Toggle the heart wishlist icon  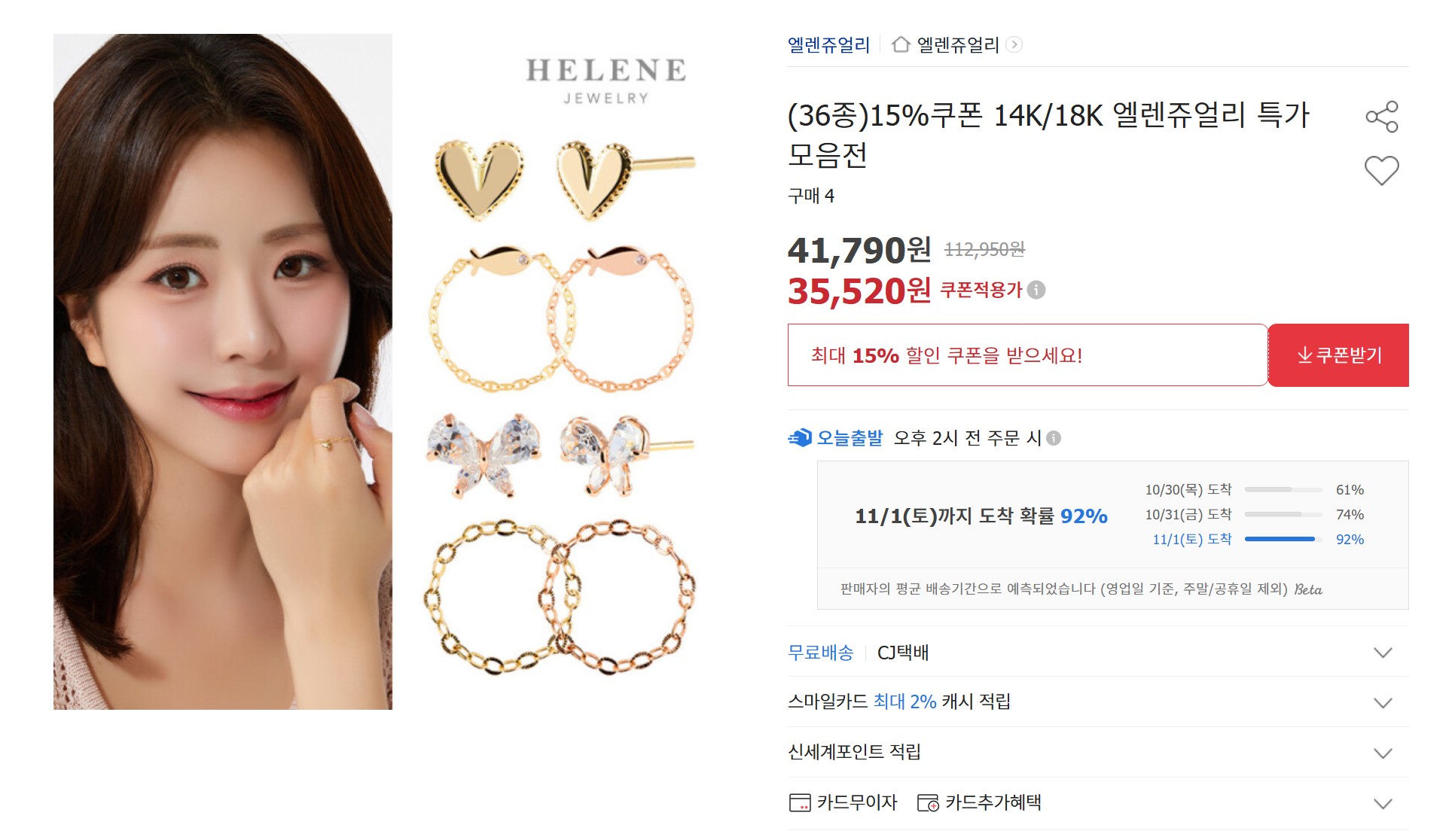pyautogui.click(x=1381, y=171)
